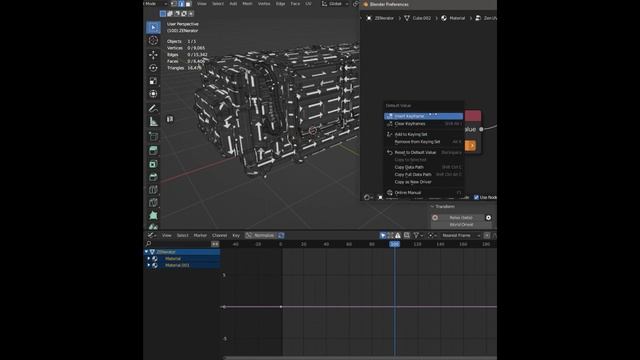
Task: Open graph editor Channel menu
Action: coord(220,236)
